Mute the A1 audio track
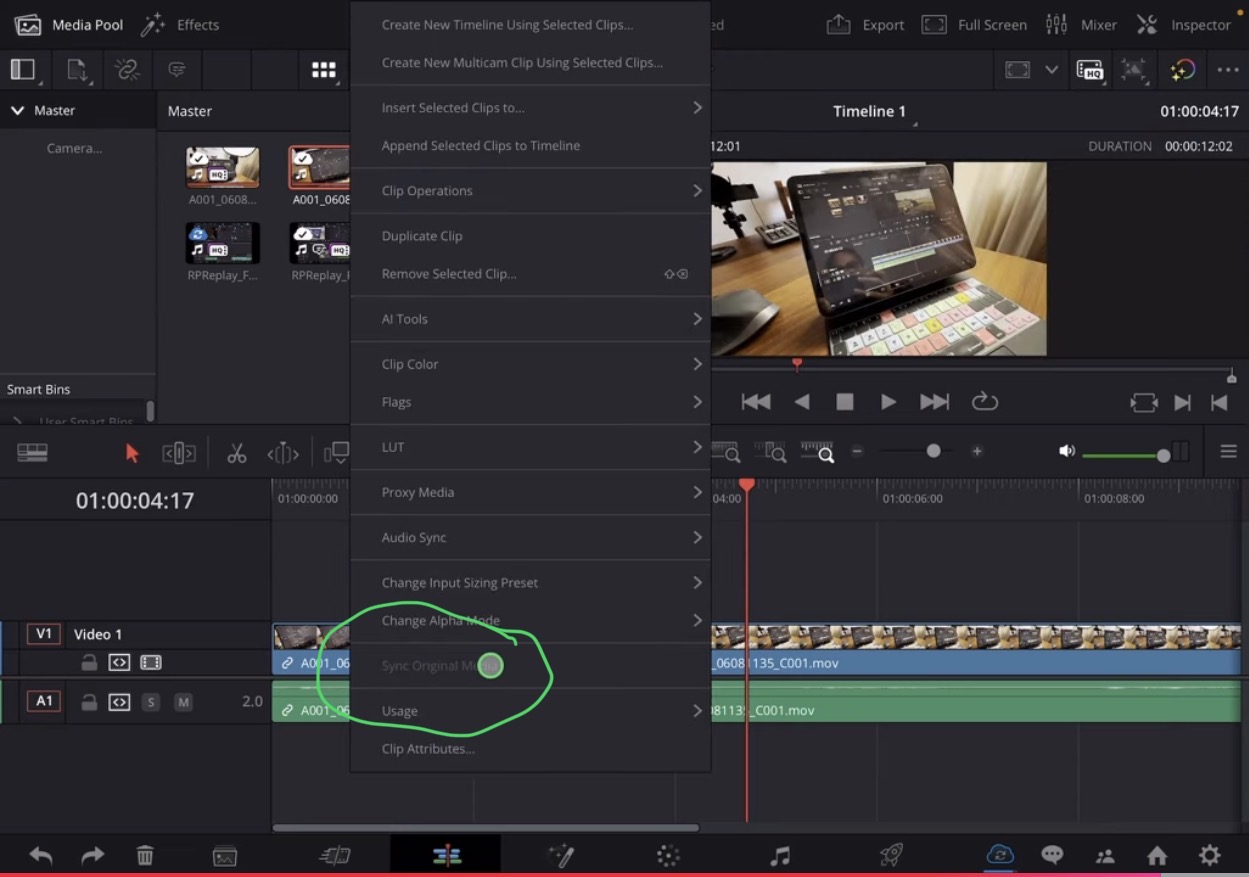This screenshot has width=1249, height=877. point(183,702)
